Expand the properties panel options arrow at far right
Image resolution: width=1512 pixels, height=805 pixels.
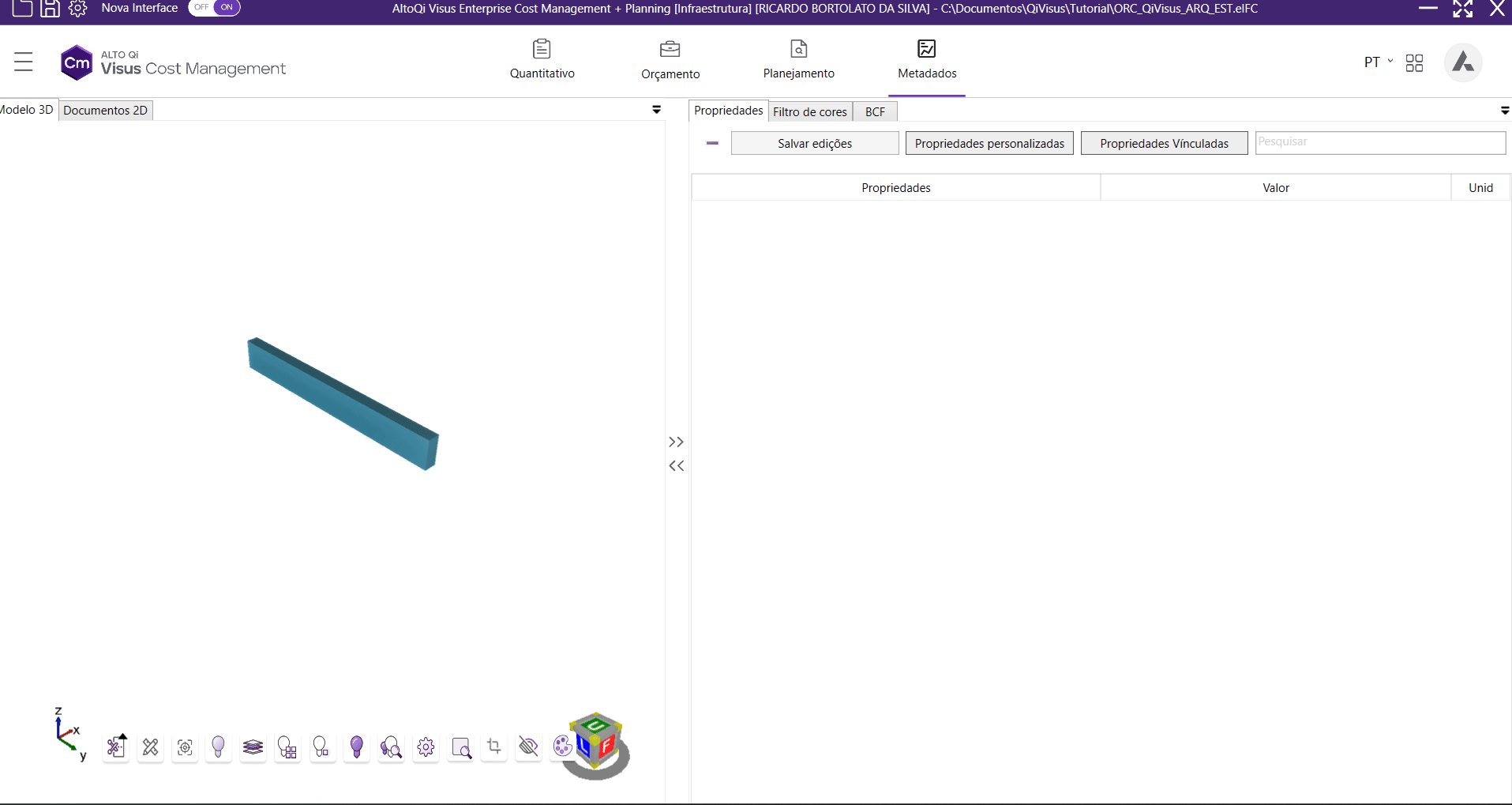tap(1504, 111)
